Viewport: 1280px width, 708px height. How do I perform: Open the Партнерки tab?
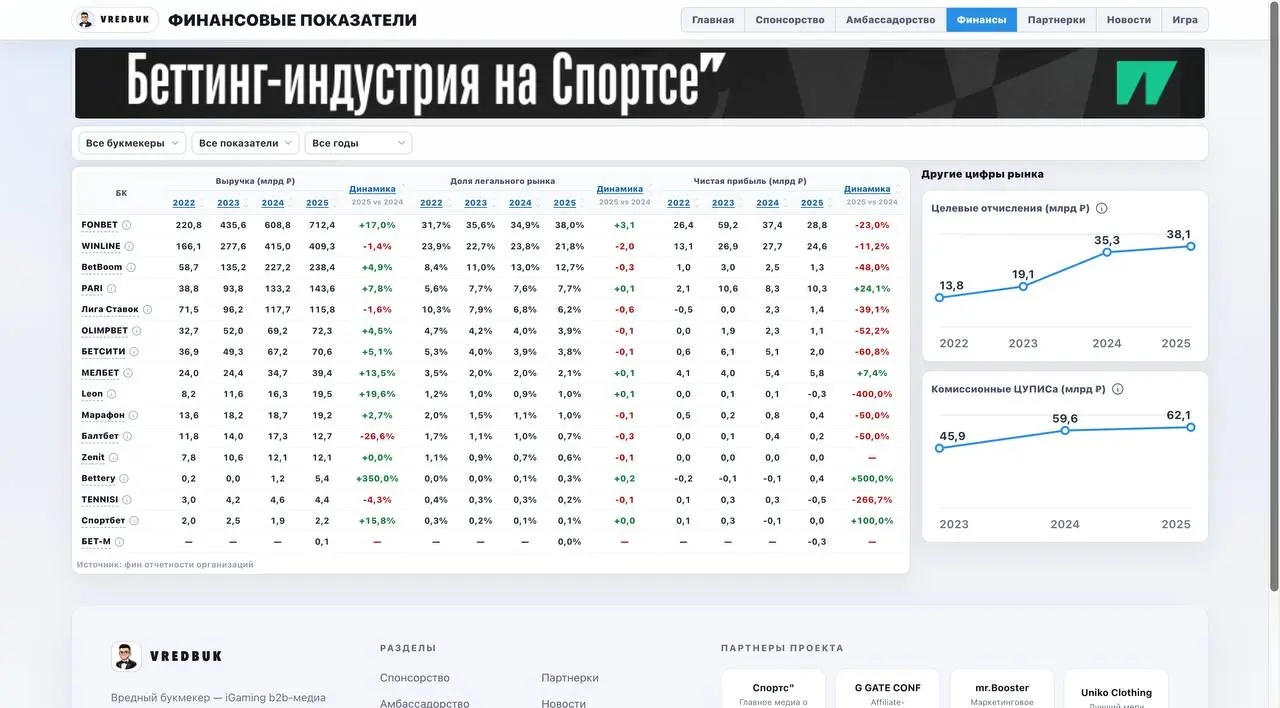1056,20
